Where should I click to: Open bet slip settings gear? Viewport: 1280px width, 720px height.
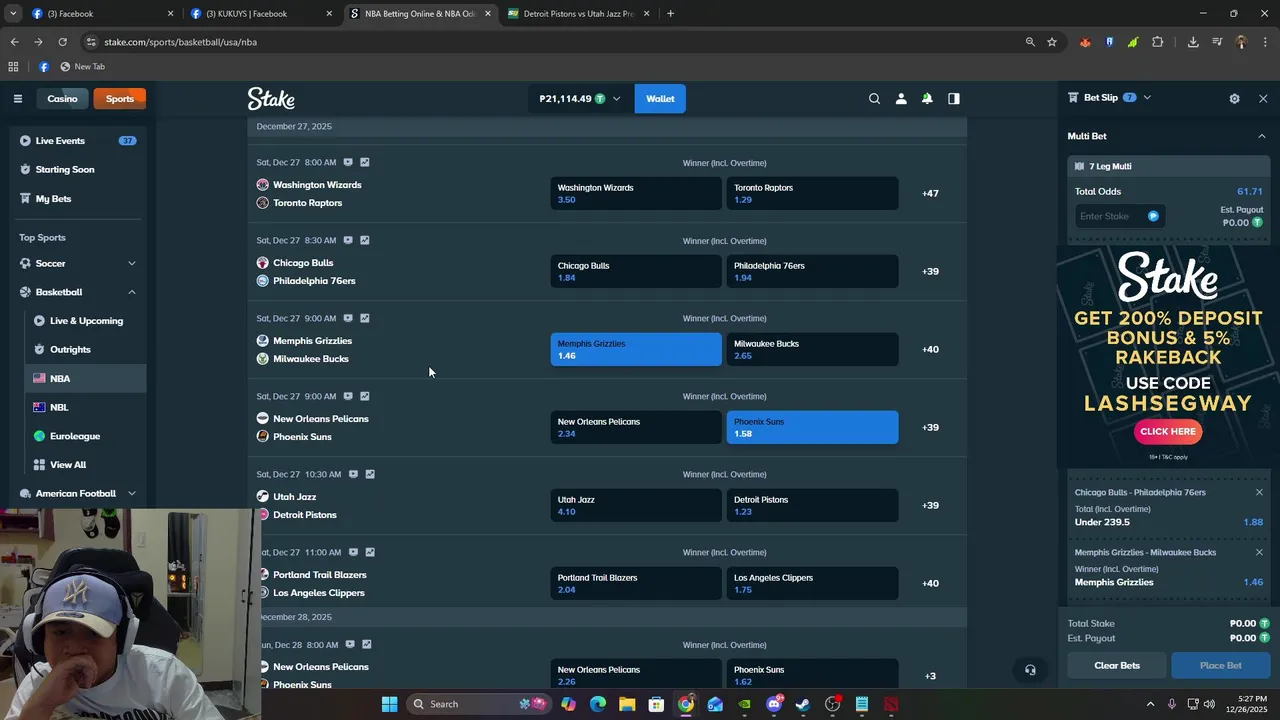1234,98
